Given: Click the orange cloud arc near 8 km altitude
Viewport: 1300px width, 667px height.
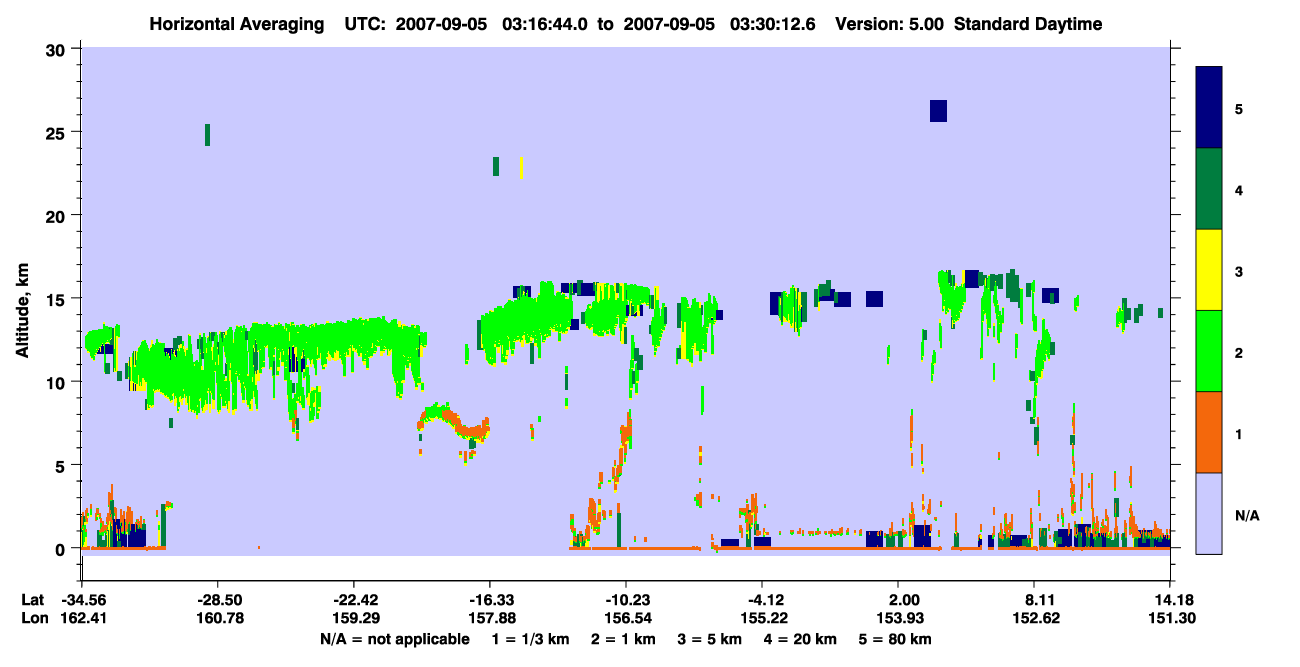Looking at the screenshot, I should [x=456, y=420].
